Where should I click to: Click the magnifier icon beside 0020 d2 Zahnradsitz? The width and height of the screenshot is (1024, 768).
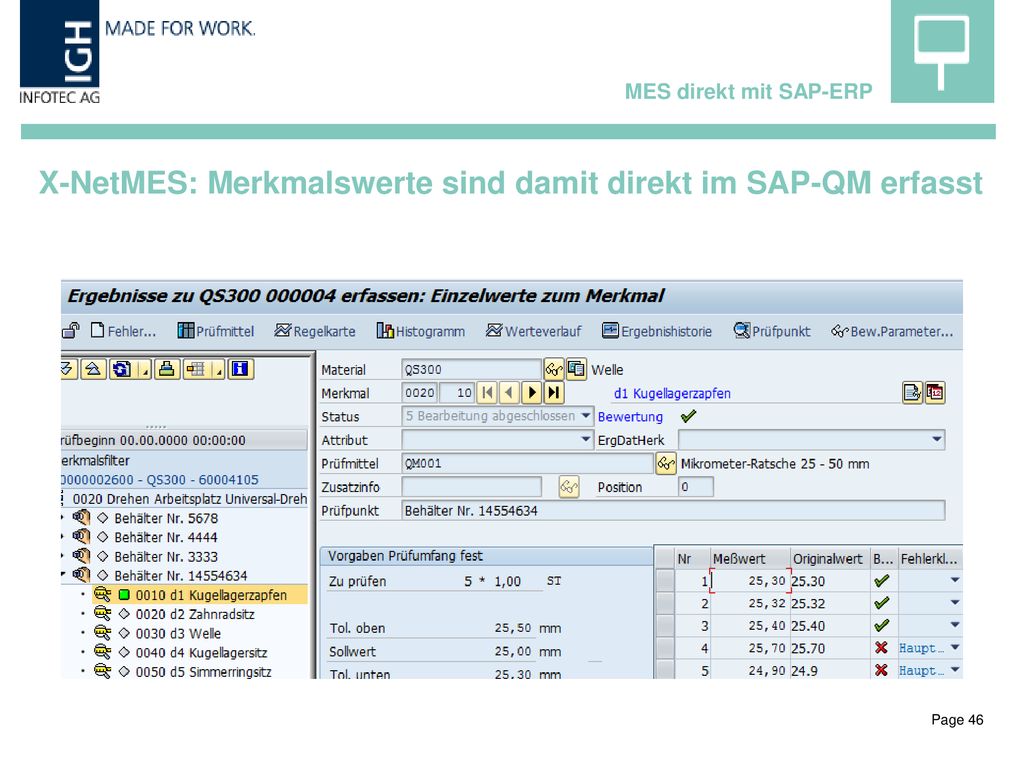[103, 614]
